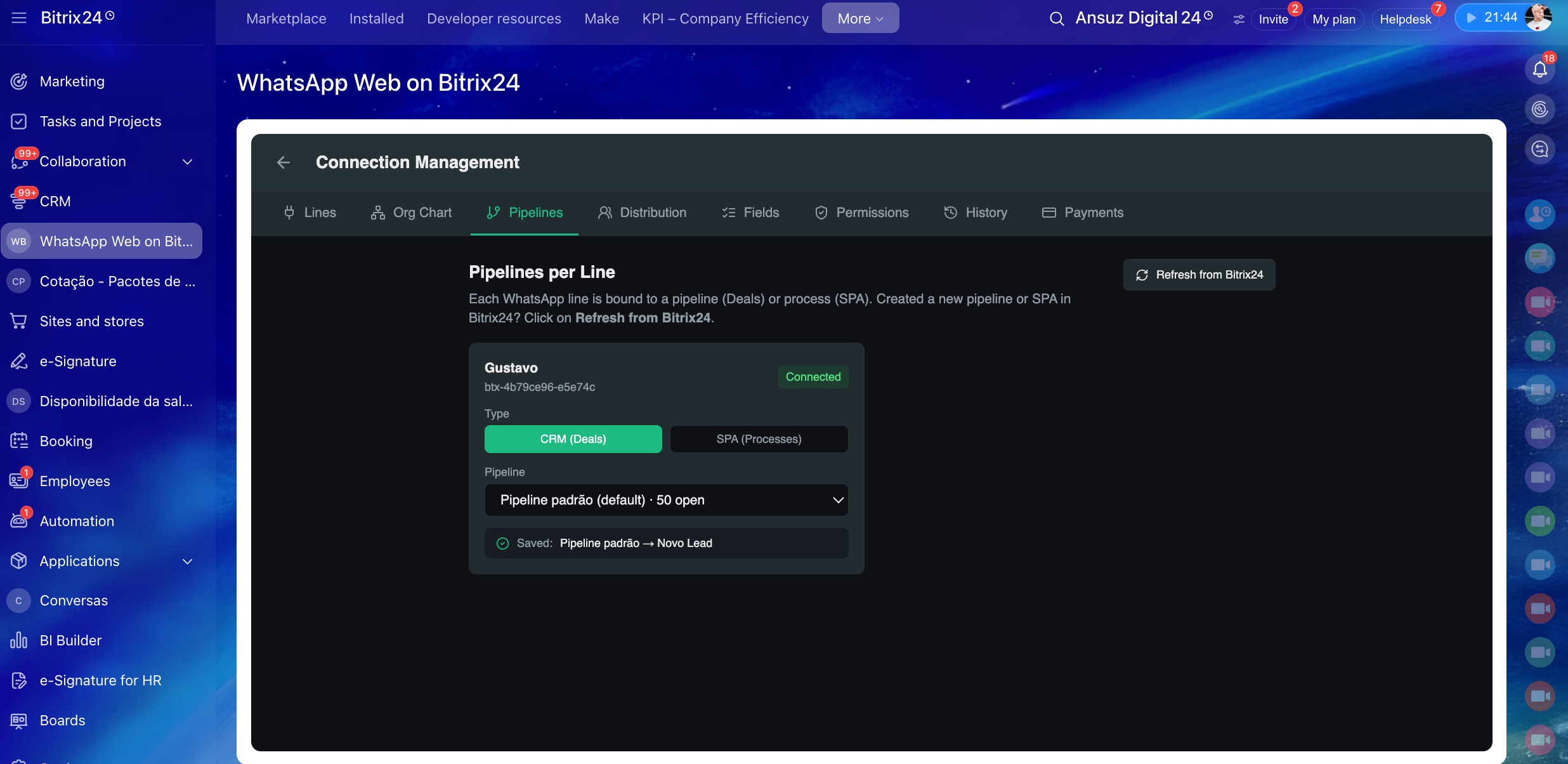The height and width of the screenshot is (764, 1568).
Task: Open Installed in the top menu
Action: pos(377,18)
